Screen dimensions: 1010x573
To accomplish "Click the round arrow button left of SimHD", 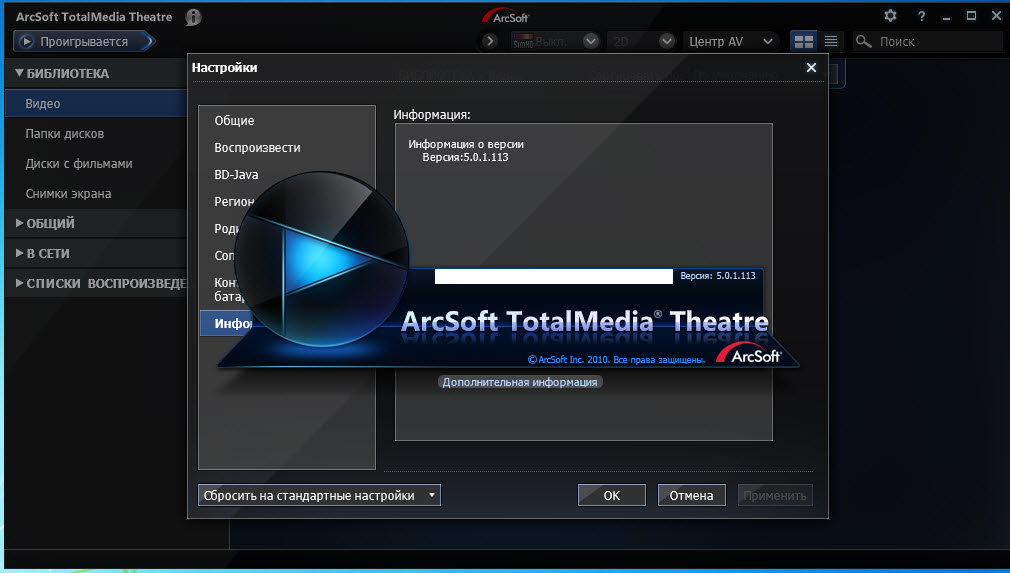I will [490, 41].
